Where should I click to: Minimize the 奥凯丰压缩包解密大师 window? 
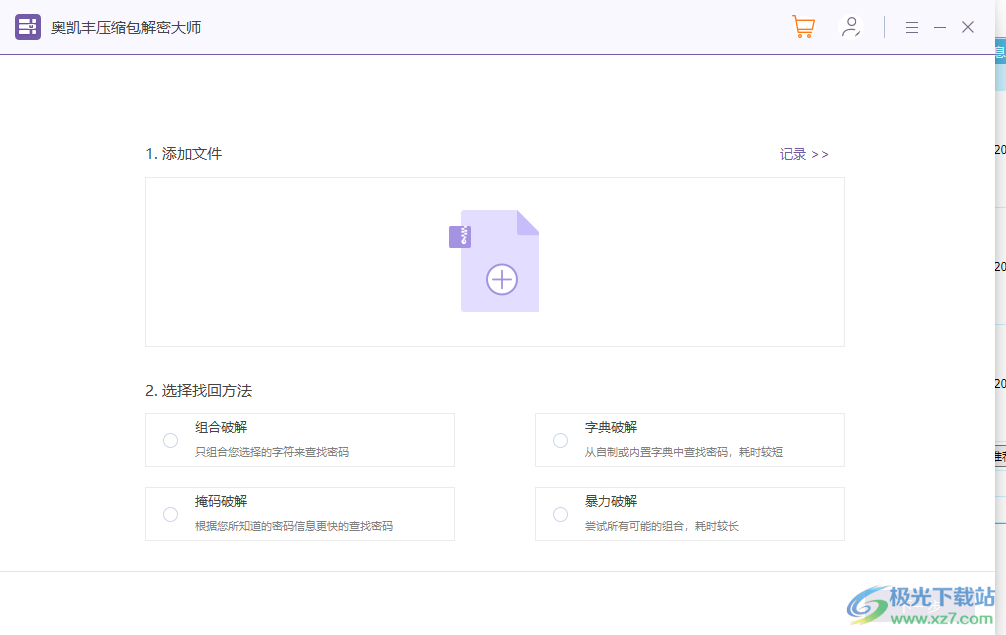click(940, 27)
